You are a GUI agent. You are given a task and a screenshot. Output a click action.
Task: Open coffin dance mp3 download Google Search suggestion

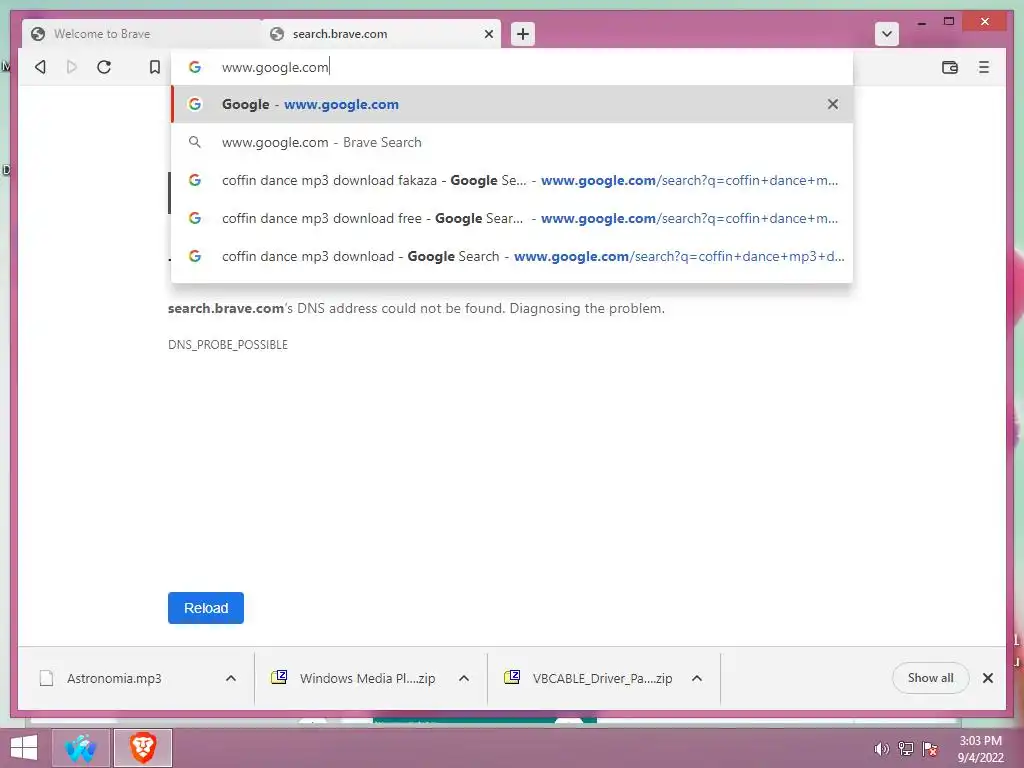511,256
